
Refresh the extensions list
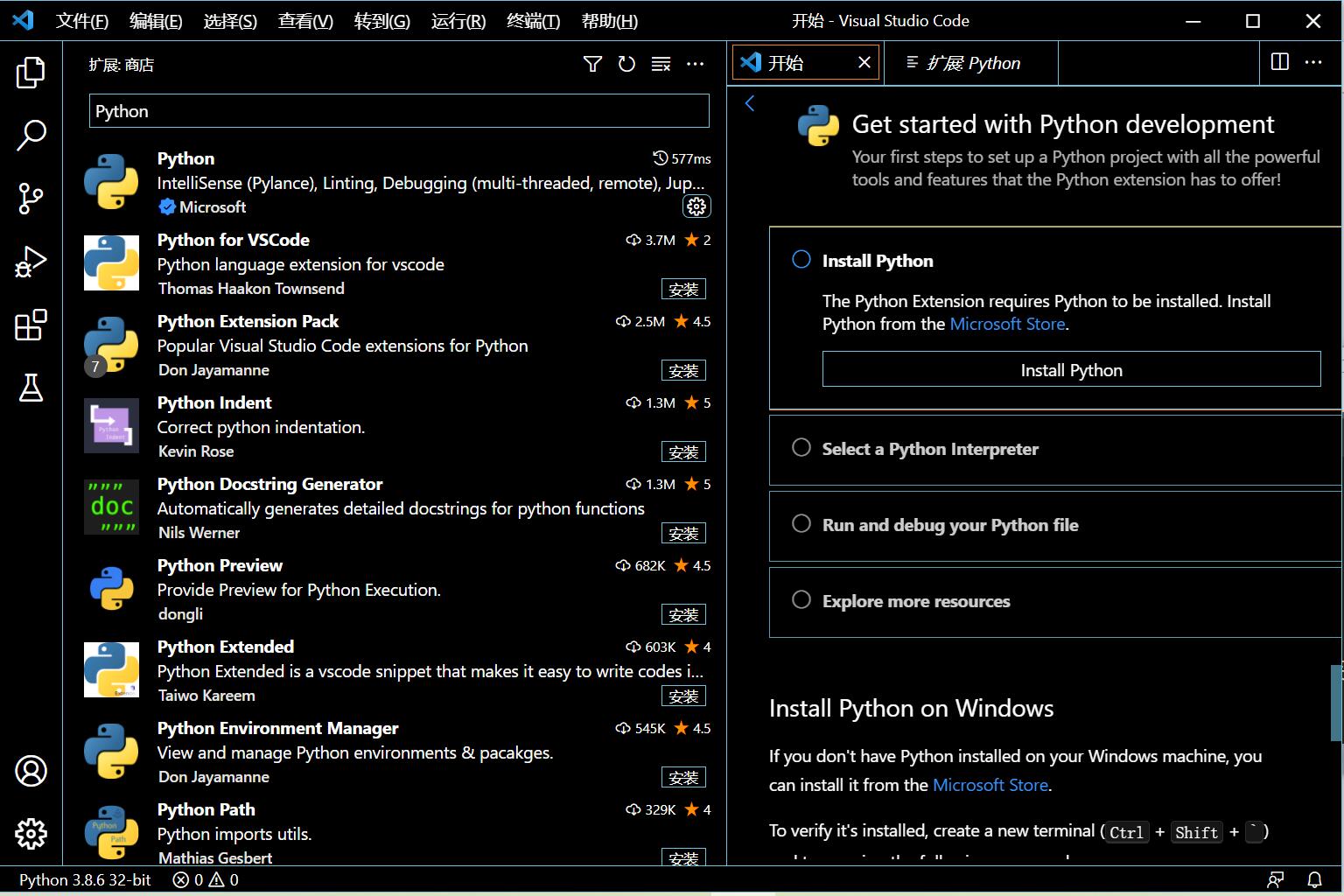[x=626, y=64]
